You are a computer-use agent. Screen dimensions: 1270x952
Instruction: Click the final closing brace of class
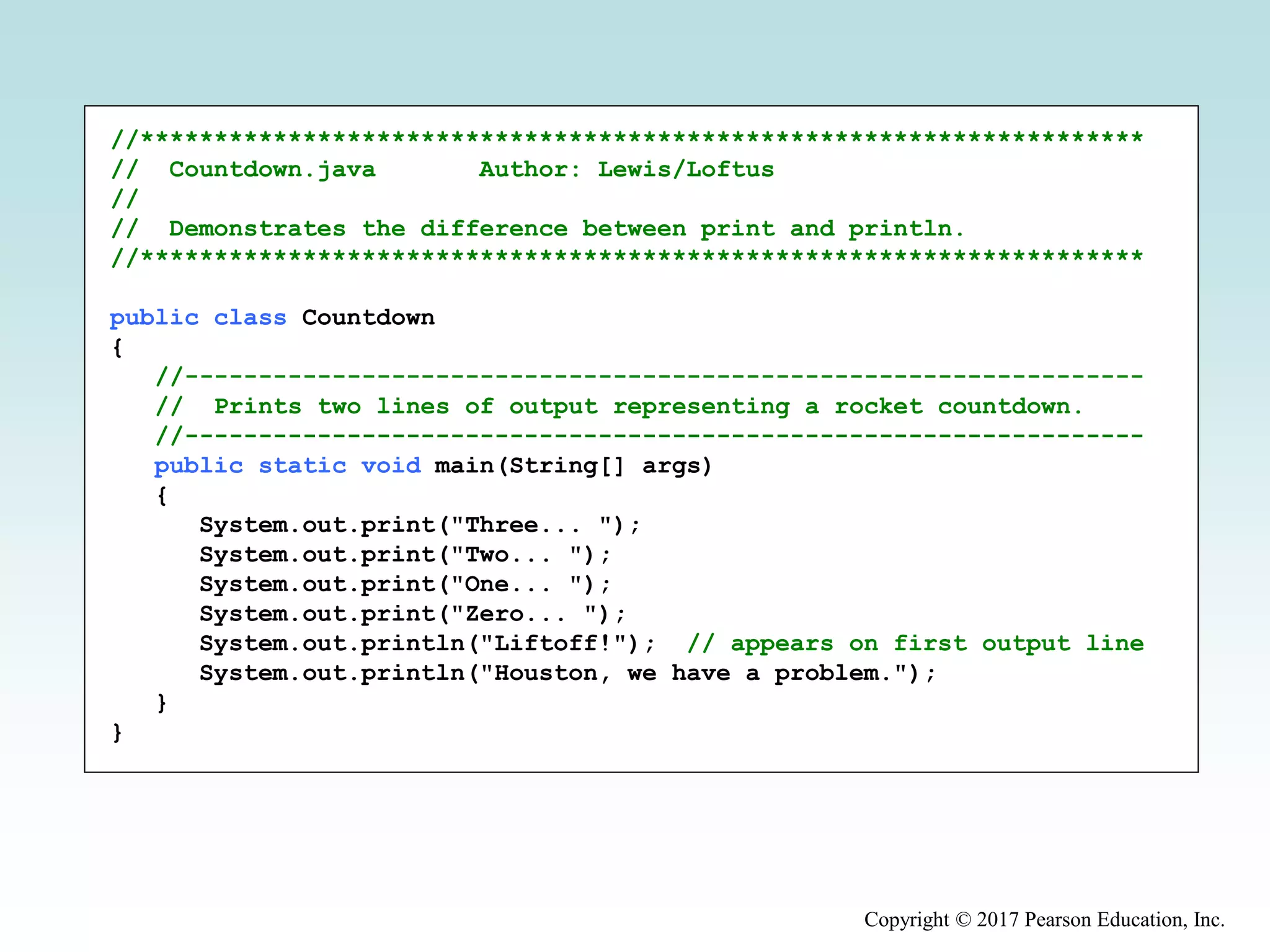click(117, 732)
